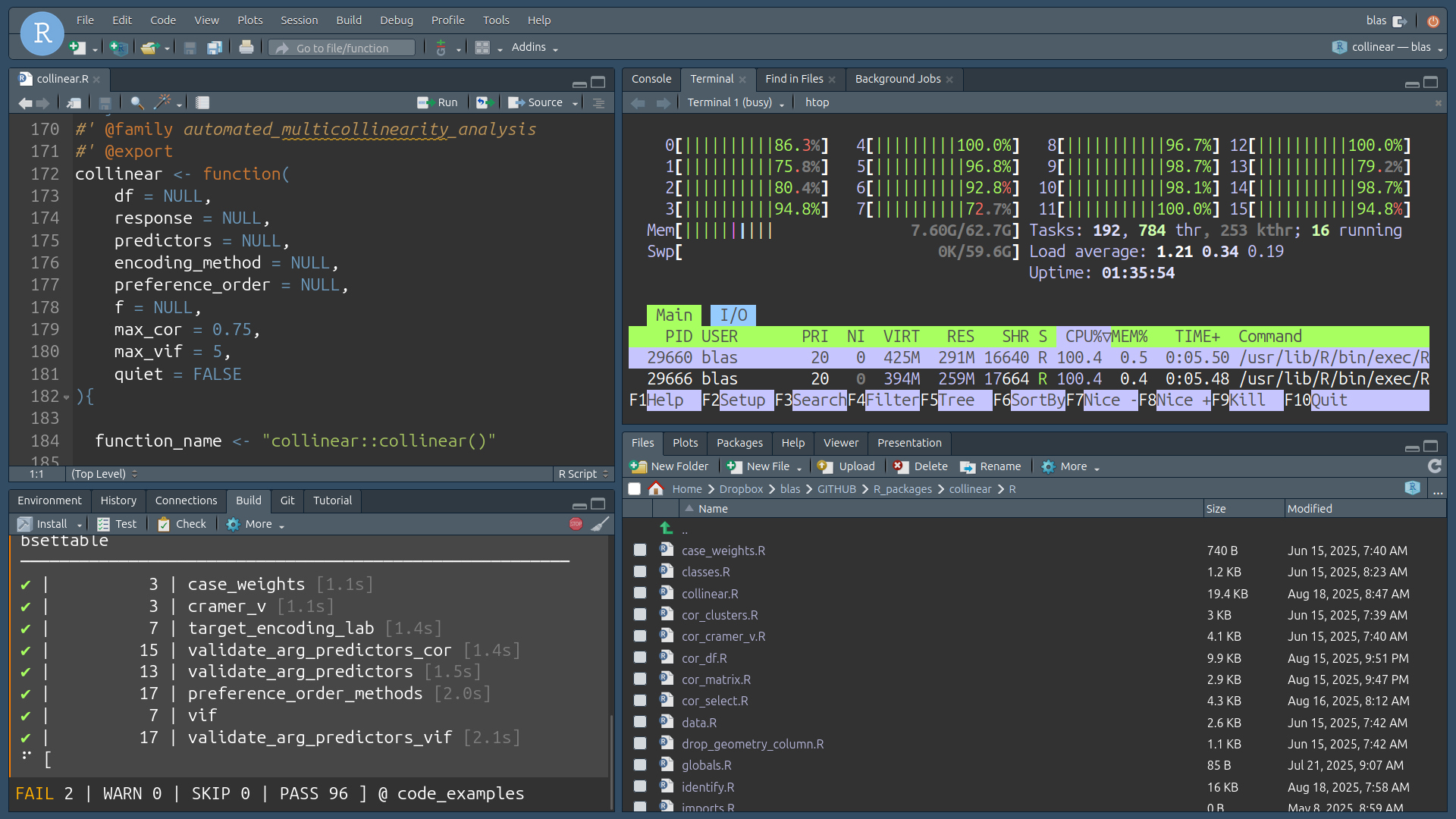This screenshot has height=819, width=1456.
Task: Clear build output with the broom icon
Action: pos(600,524)
